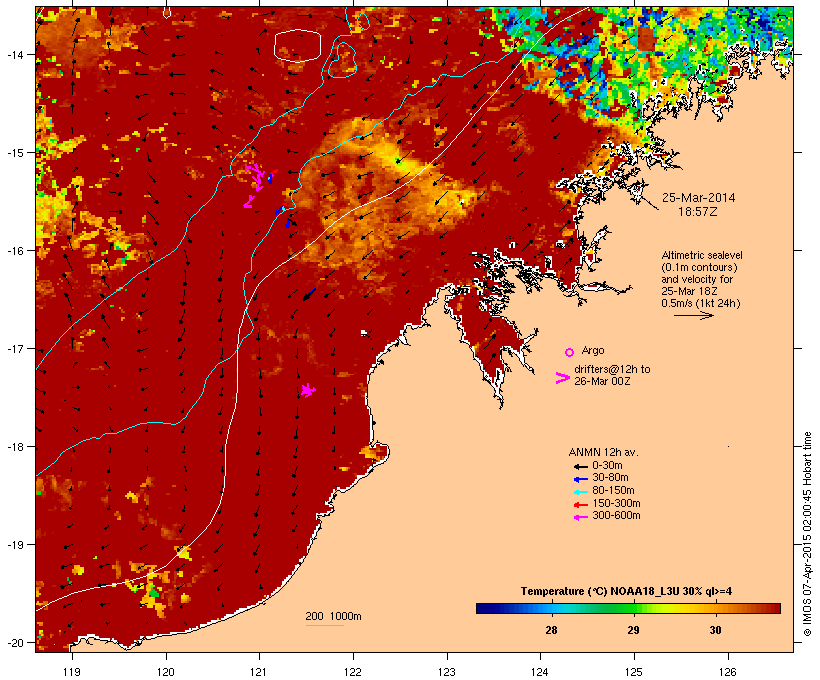Click the magenta 300-600m ANMN arrow
The width and height of the screenshot is (820, 680).
coord(580,517)
